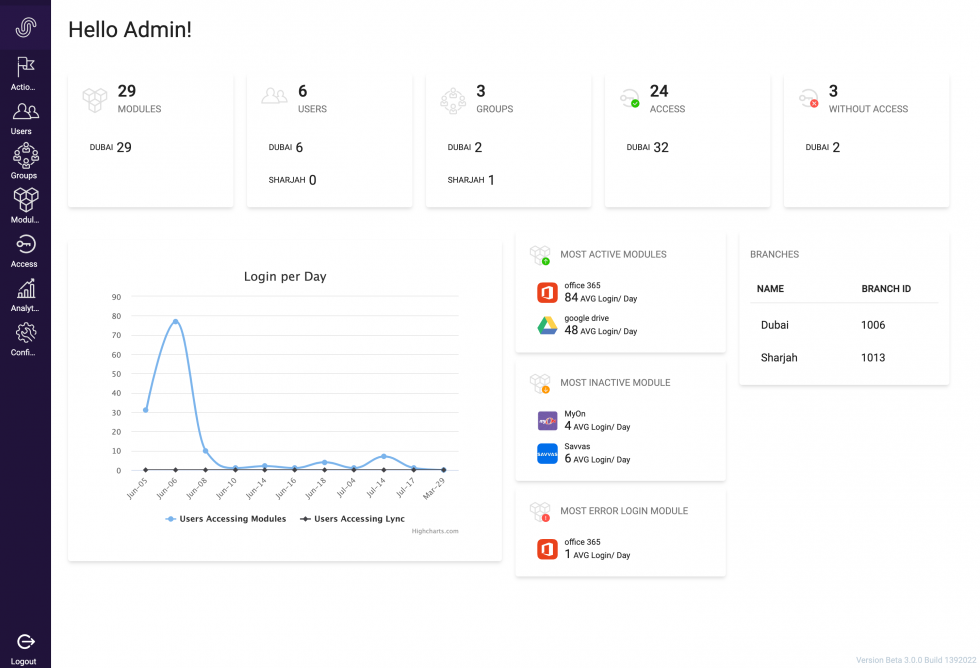Toggle the Users Accessing Lync legend entry
The height and width of the screenshot is (668, 980).
353,518
